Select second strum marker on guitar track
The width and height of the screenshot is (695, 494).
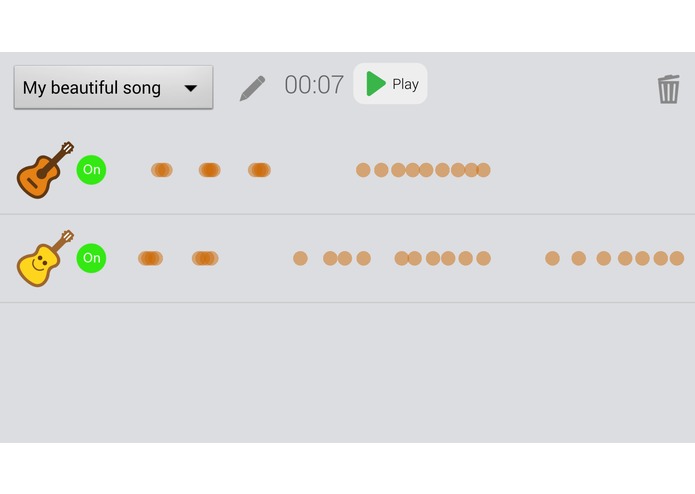click(x=209, y=170)
